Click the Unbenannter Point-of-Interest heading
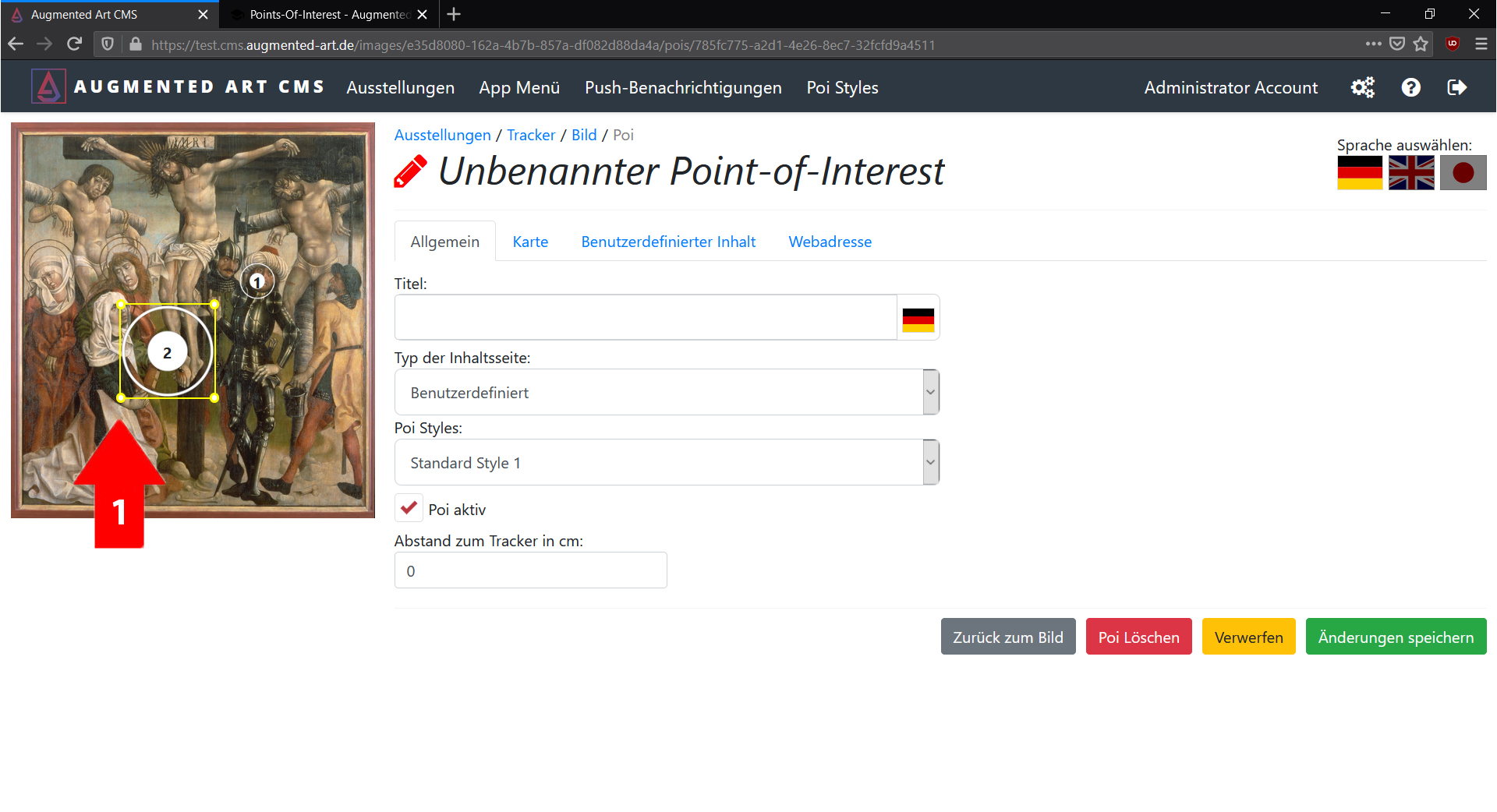This screenshot has height=812, width=1497. 691,171
